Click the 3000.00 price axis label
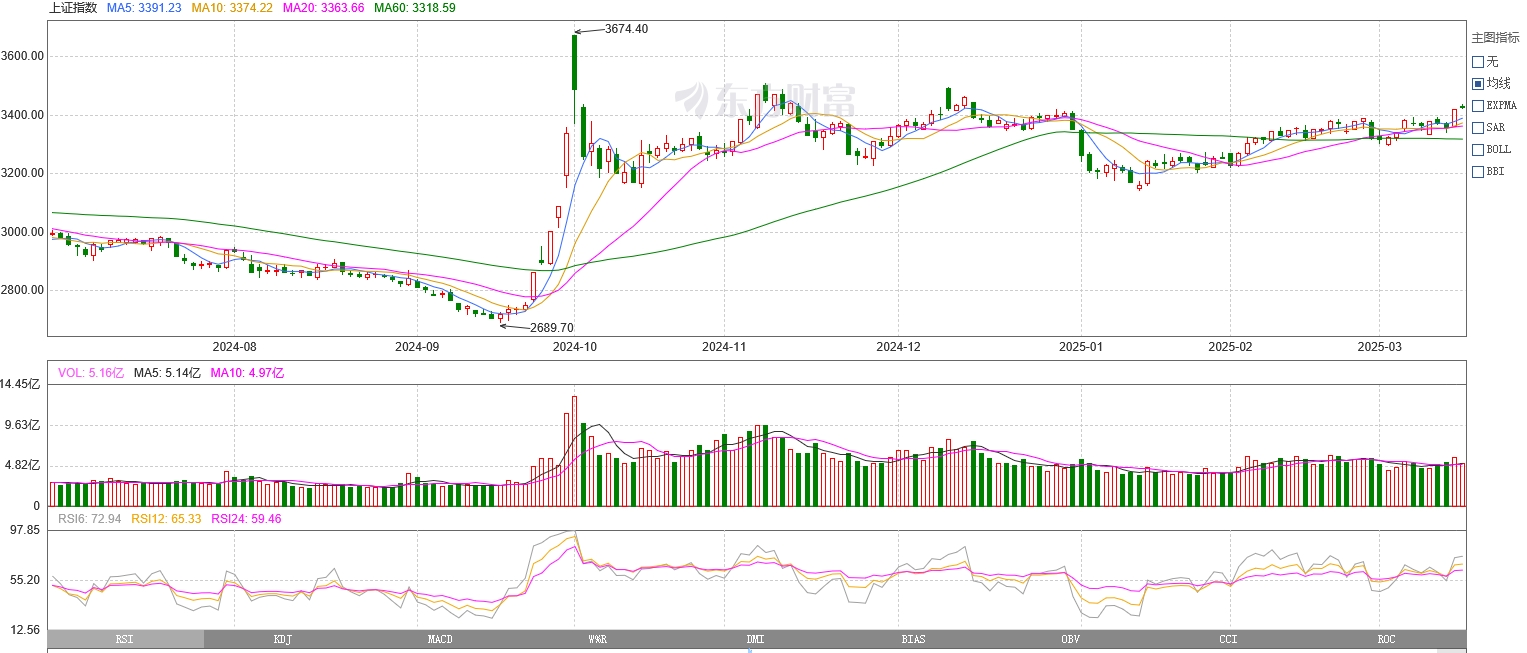The width and height of the screenshot is (1527, 653). click(23, 232)
